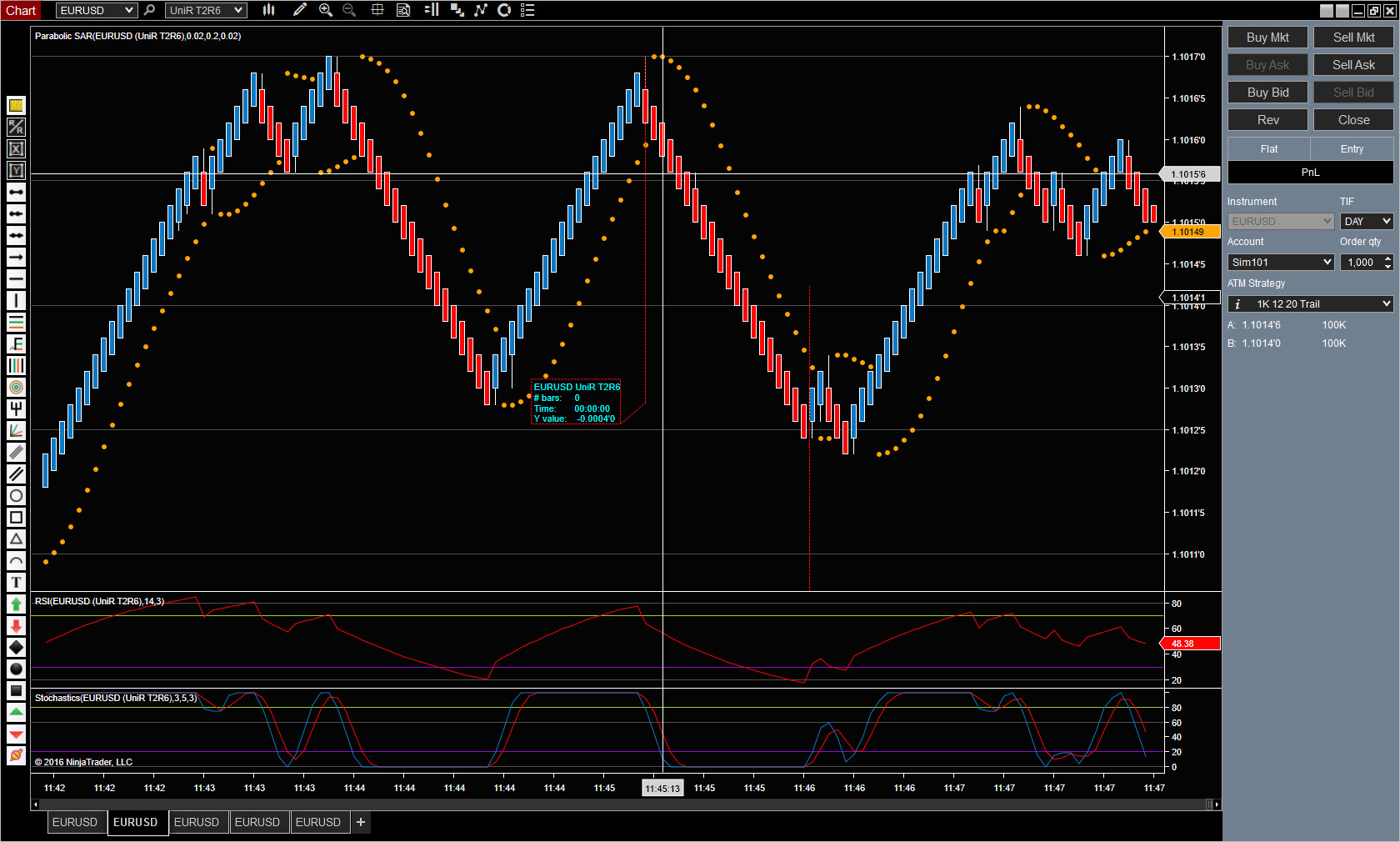Viewport: 1400px width, 842px height.
Task: Select the Fibonacci Time Extensions tool
Action: (16, 365)
